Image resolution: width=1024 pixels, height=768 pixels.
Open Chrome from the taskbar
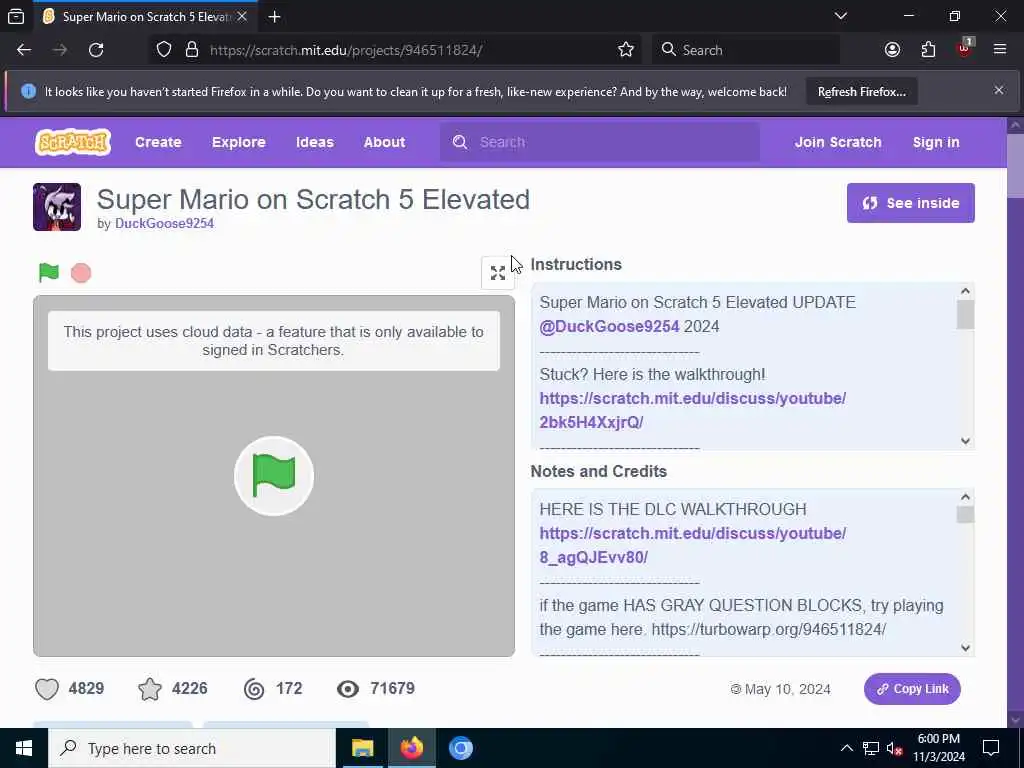(460, 748)
